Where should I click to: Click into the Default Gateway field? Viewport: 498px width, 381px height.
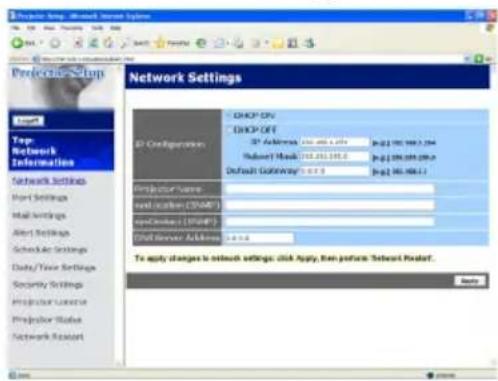tap(334, 171)
